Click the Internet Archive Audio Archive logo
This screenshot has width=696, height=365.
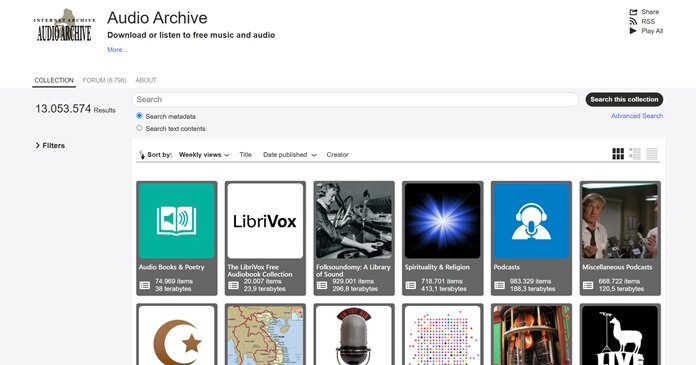64,26
